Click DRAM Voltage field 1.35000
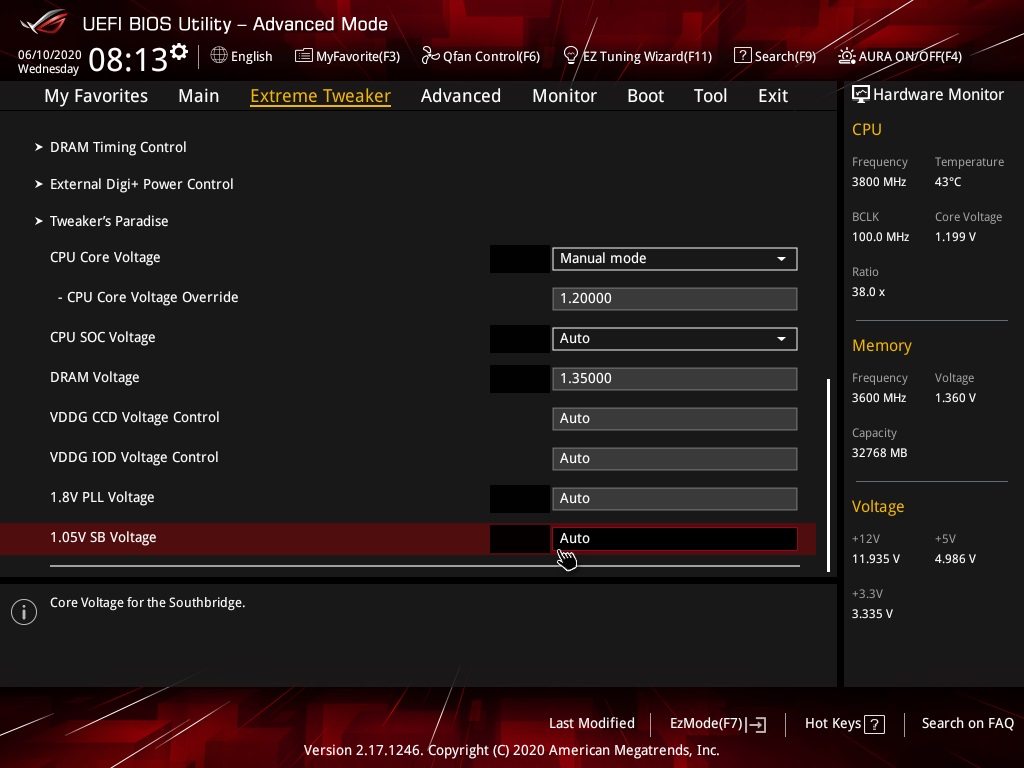This screenshot has height=768, width=1024. (675, 379)
